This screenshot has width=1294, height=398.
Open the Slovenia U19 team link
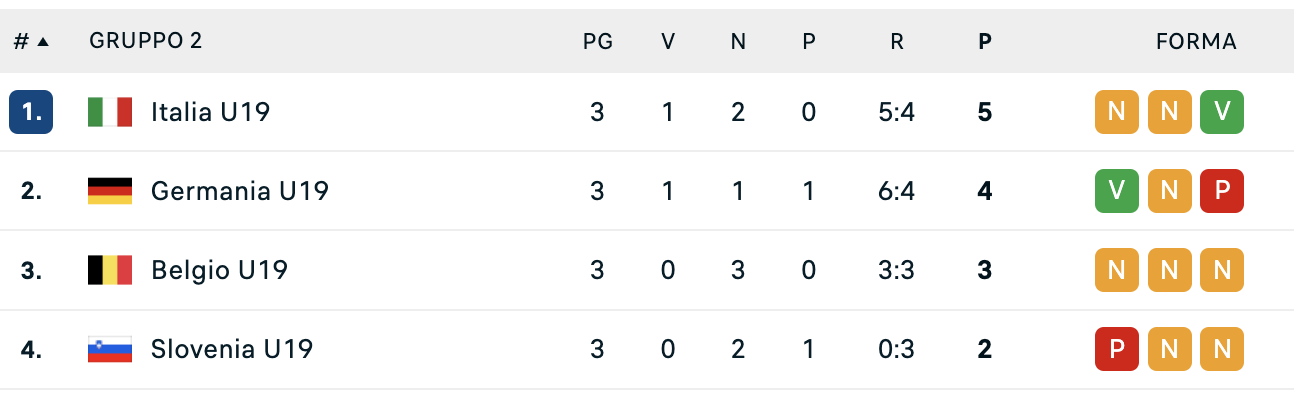point(232,349)
